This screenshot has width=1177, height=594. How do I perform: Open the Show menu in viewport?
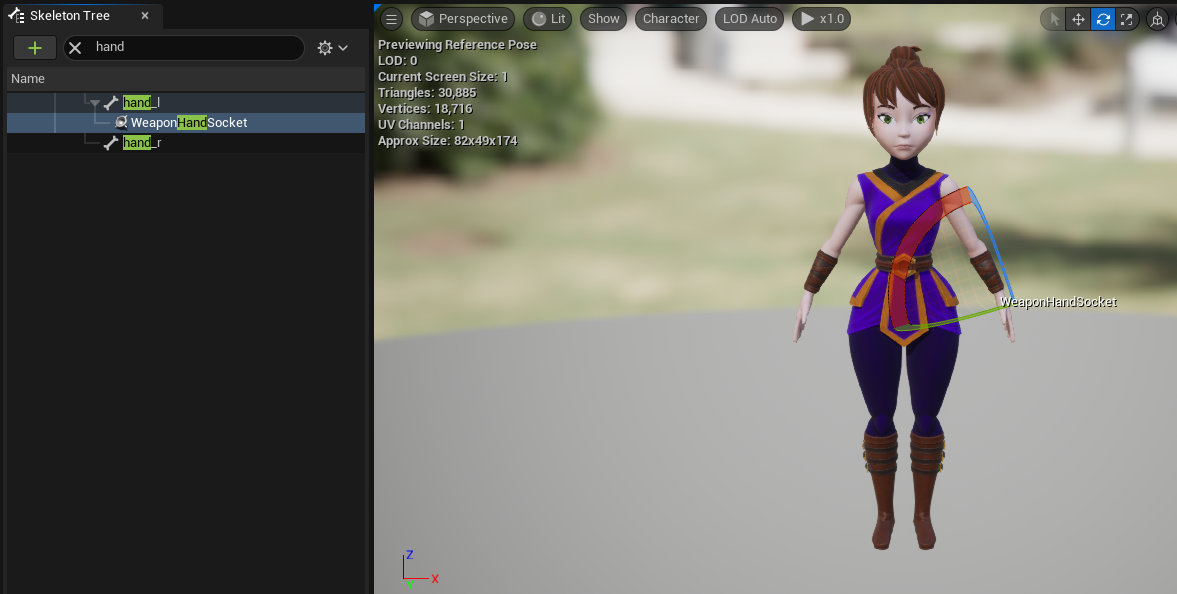(604, 19)
